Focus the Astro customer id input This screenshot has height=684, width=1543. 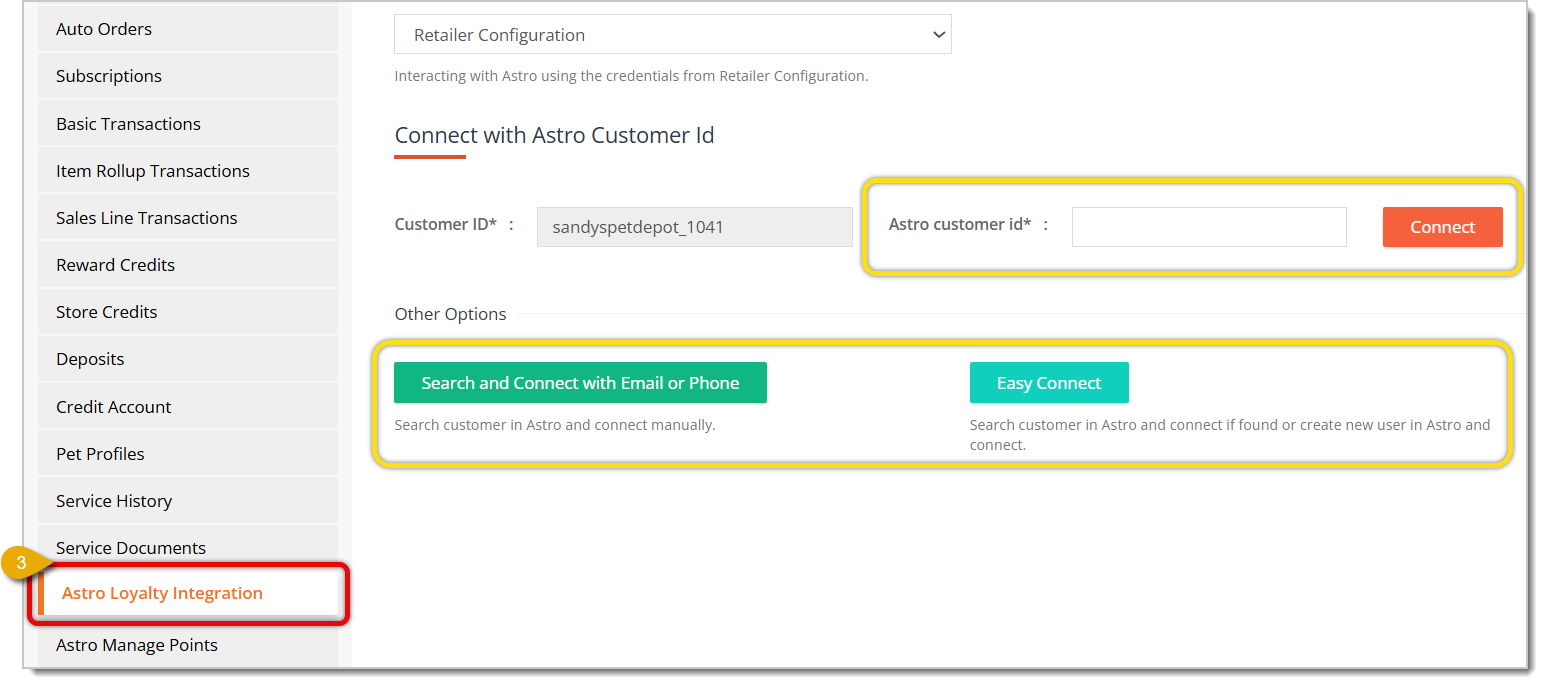click(x=1209, y=227)
